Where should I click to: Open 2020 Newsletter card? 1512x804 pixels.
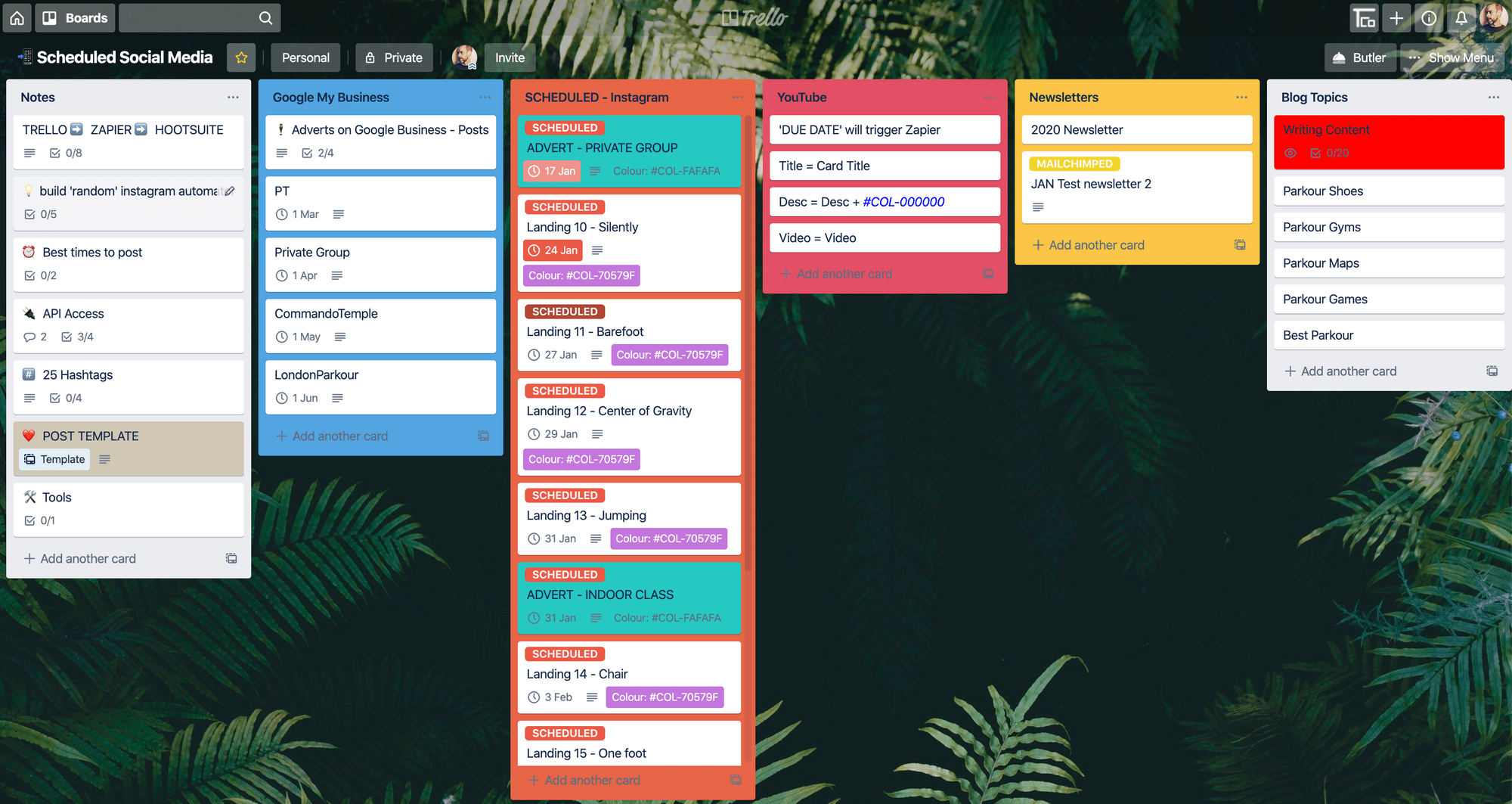tap(1137, 130)
